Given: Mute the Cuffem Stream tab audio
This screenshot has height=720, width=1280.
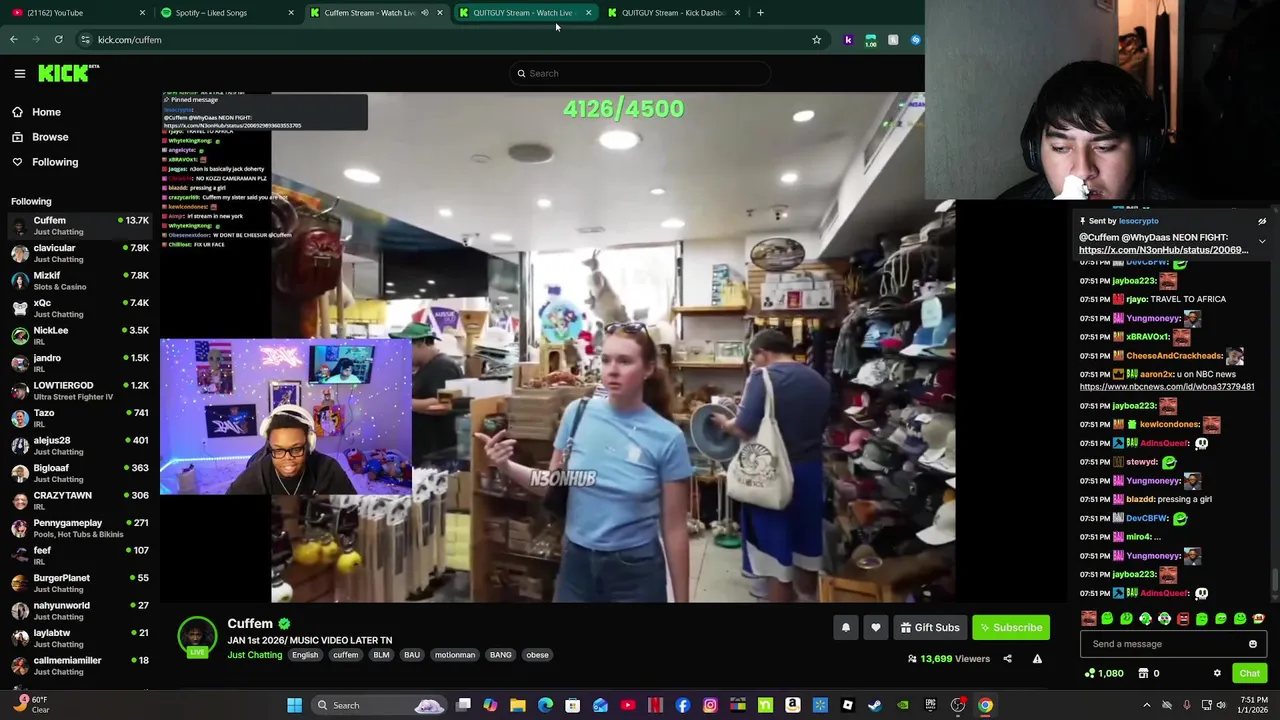Looking at the screenshot, I should pyautogui.click(x=424, y=13).
